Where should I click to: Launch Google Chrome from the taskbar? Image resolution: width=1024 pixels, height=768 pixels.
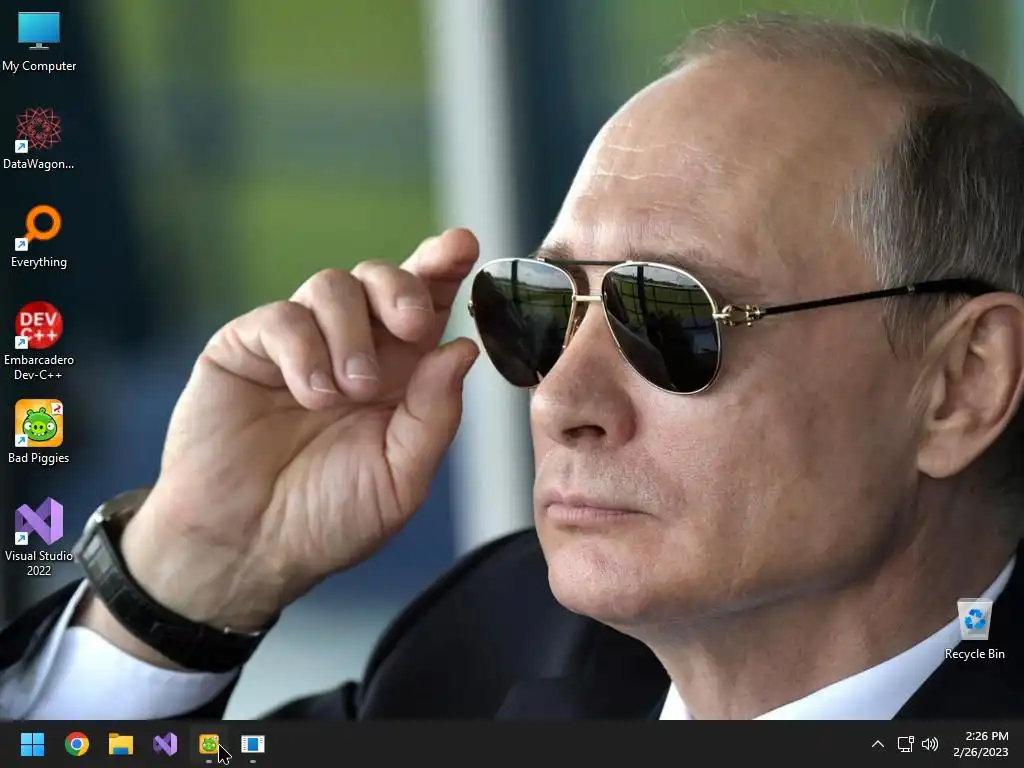click(x=77, y=744)
